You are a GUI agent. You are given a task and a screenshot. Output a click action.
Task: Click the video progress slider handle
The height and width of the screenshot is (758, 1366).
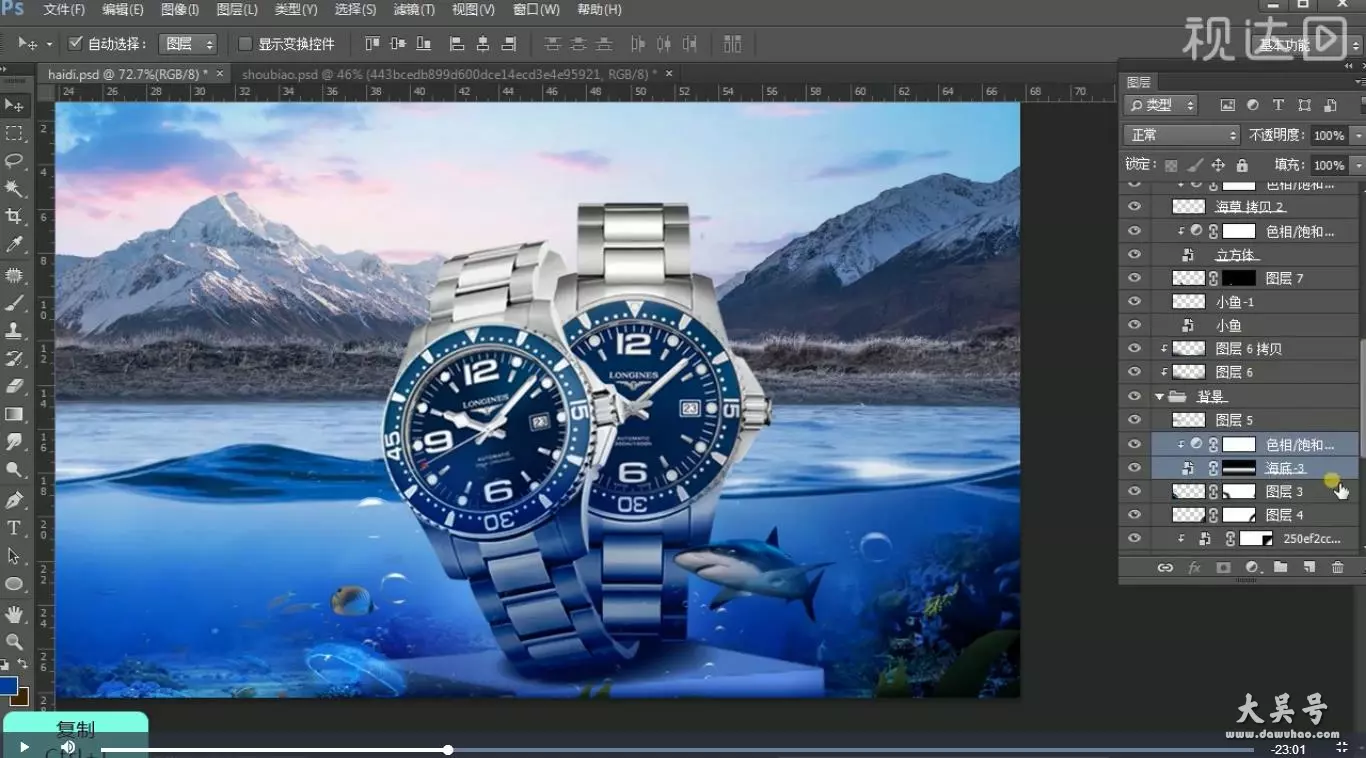[x=448, y=749]
